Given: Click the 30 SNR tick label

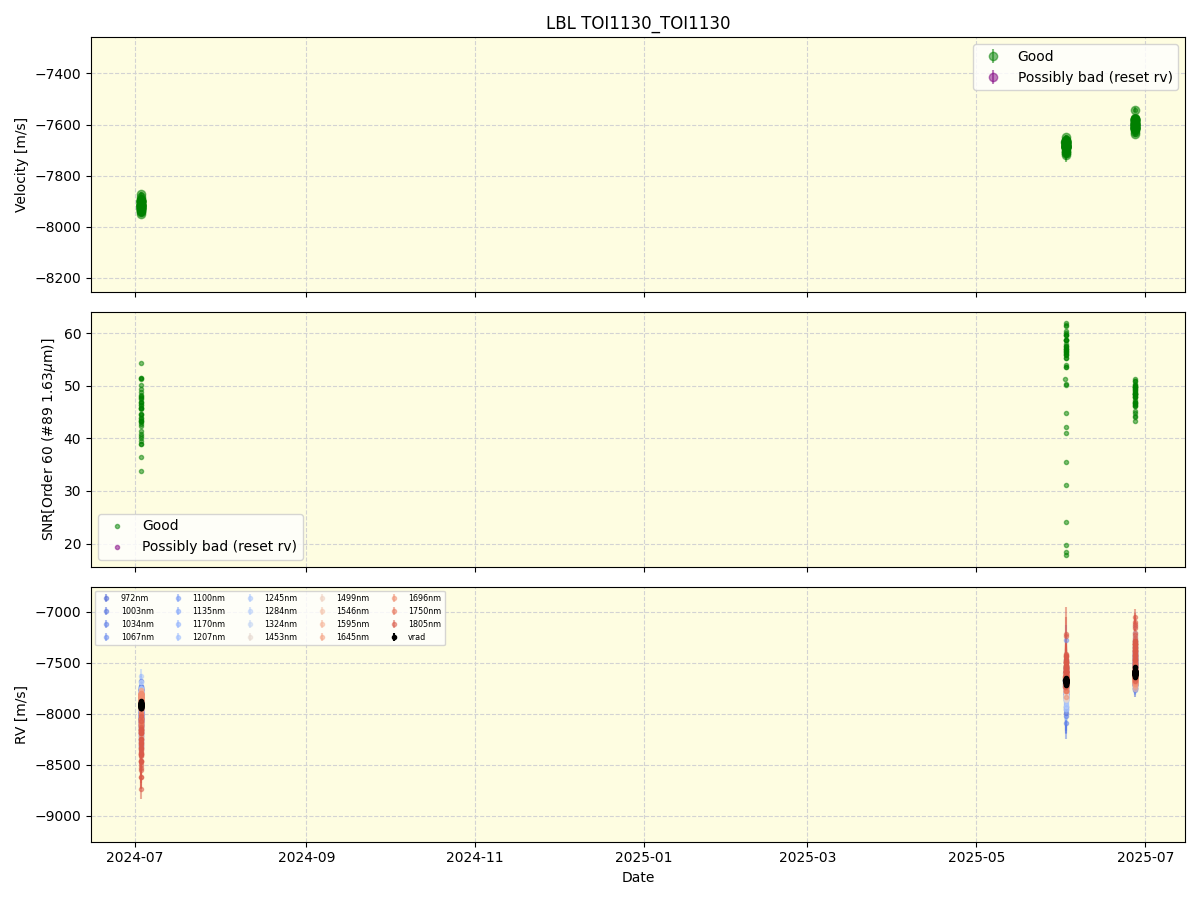Looking at the screenshot, I should [75, 491].
